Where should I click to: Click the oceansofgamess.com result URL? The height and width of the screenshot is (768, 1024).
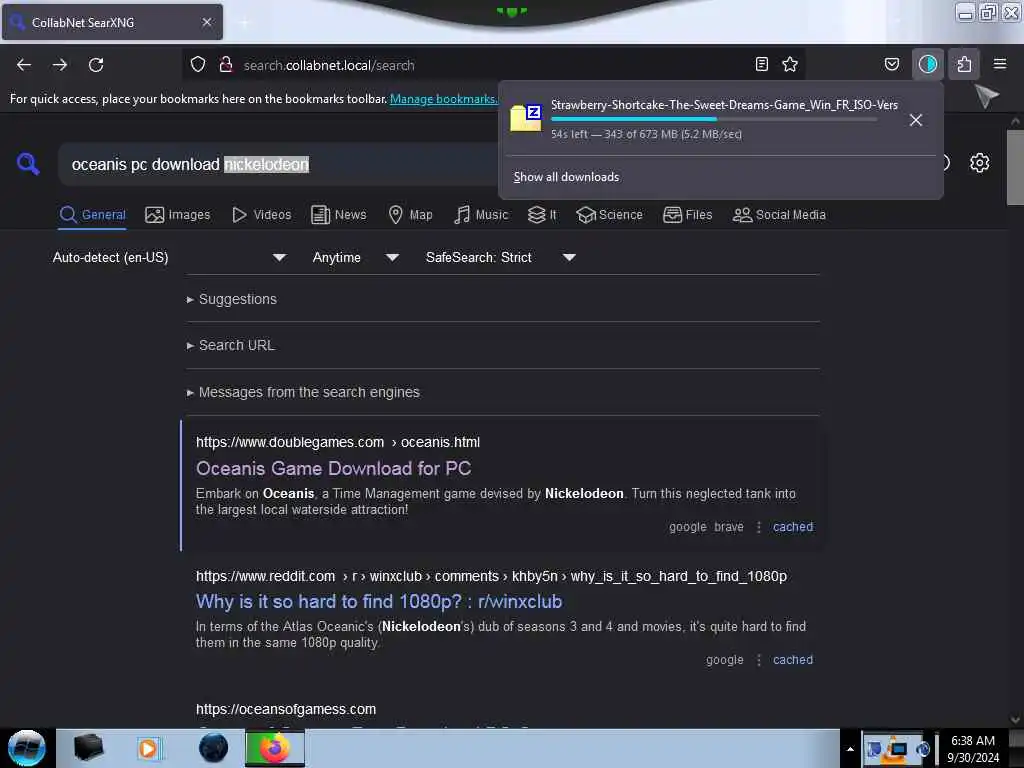pos(286,709)
